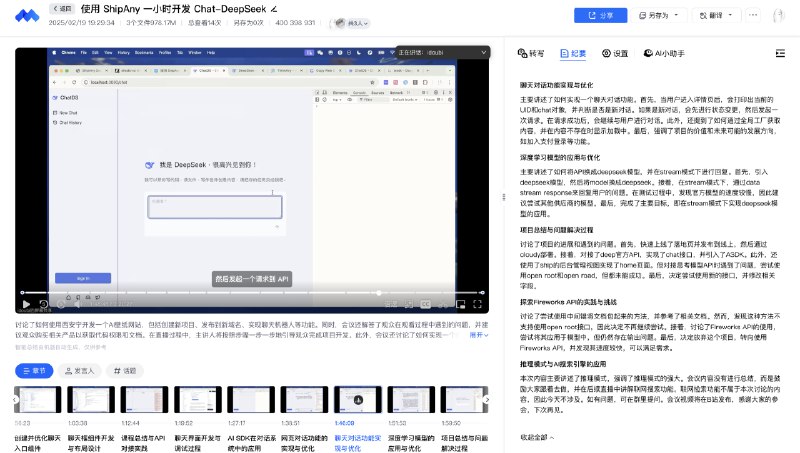Screen dimensions: 800x453
Task: Expand the participants avatar dropdown
Action: (x=351, y=23)
